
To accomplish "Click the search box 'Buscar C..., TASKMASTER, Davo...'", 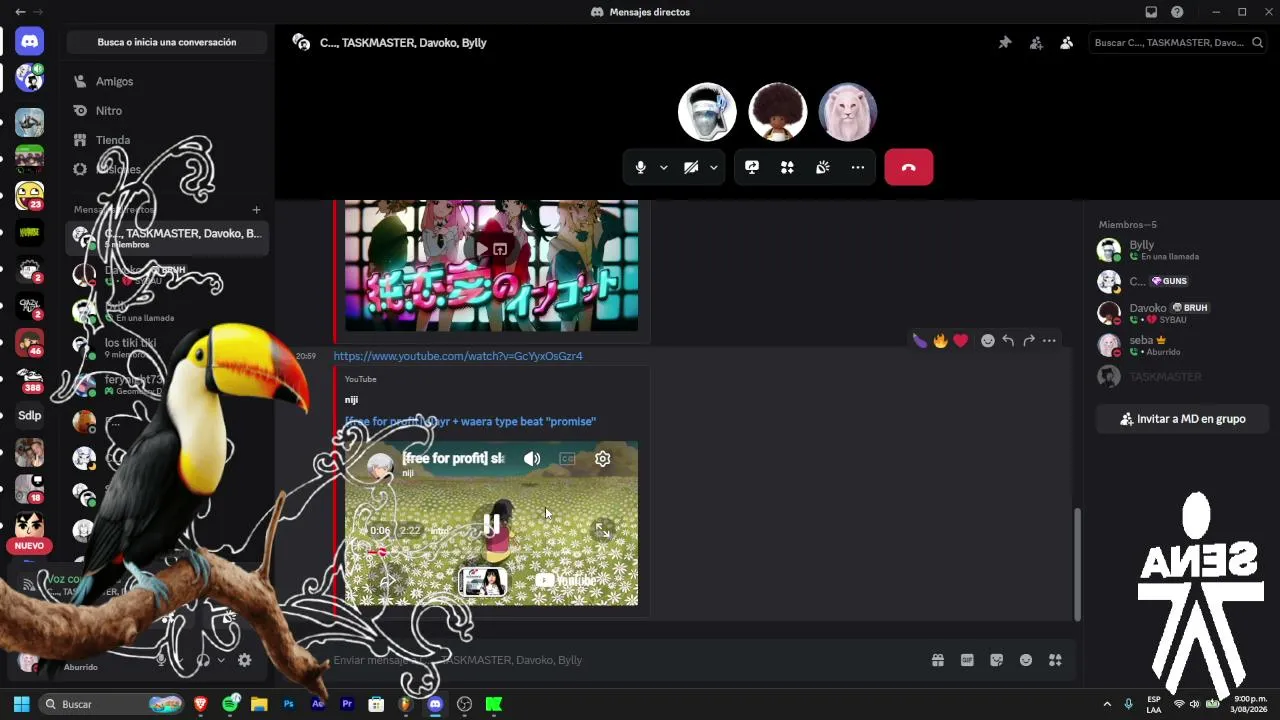I will tap(1176, 43).
